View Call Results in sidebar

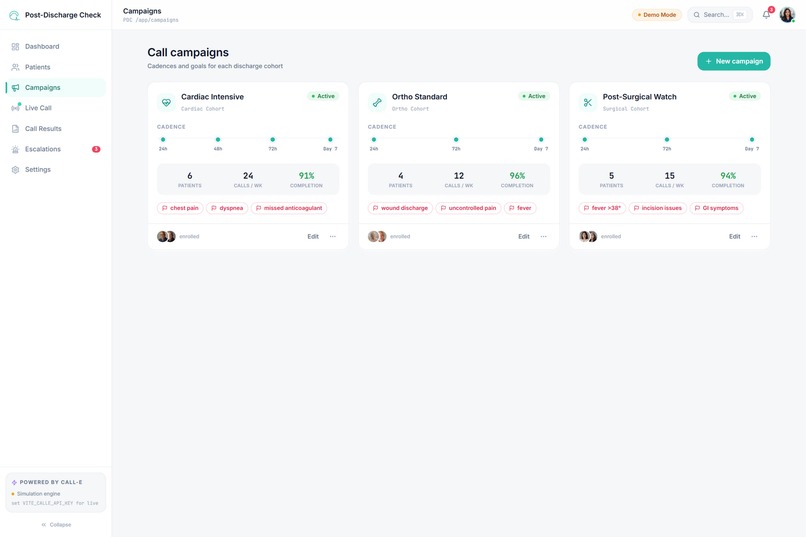tap(56, 128)
